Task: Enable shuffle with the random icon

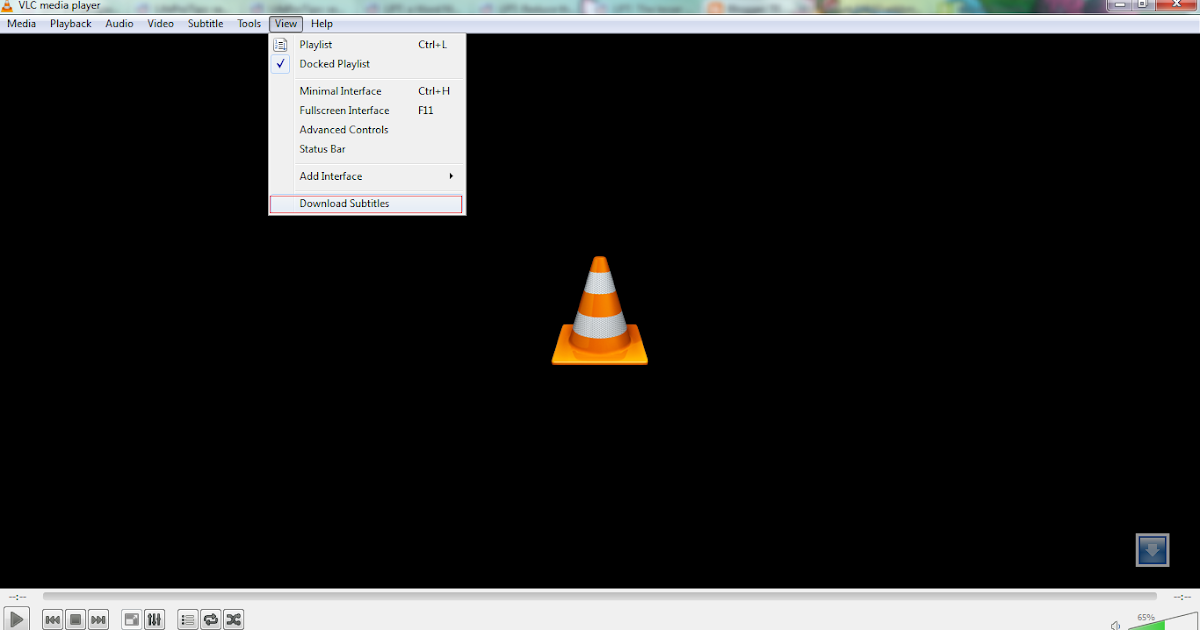Action: pyautogui.click(x=233, y=620)
